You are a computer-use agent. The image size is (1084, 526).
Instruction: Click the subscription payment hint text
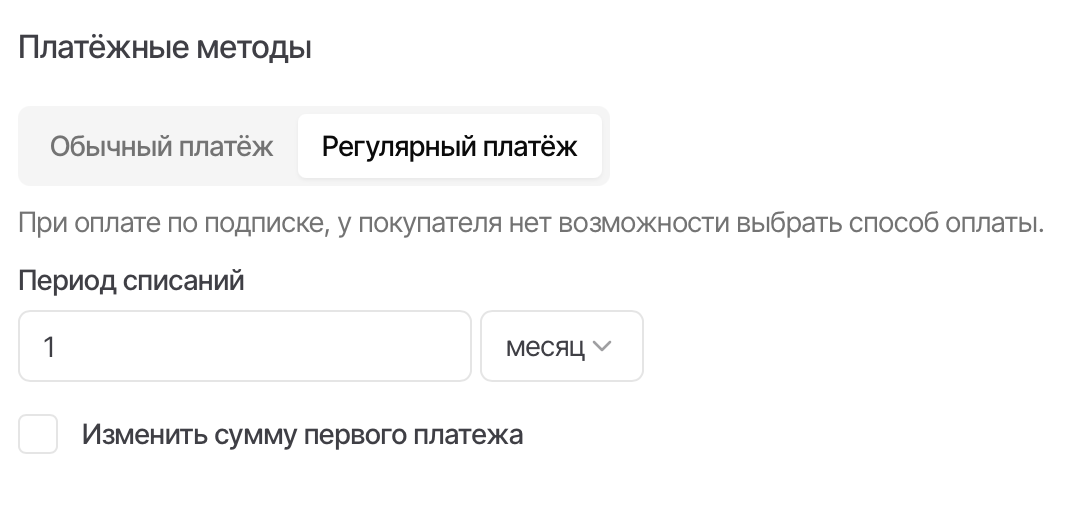(530, 222)
